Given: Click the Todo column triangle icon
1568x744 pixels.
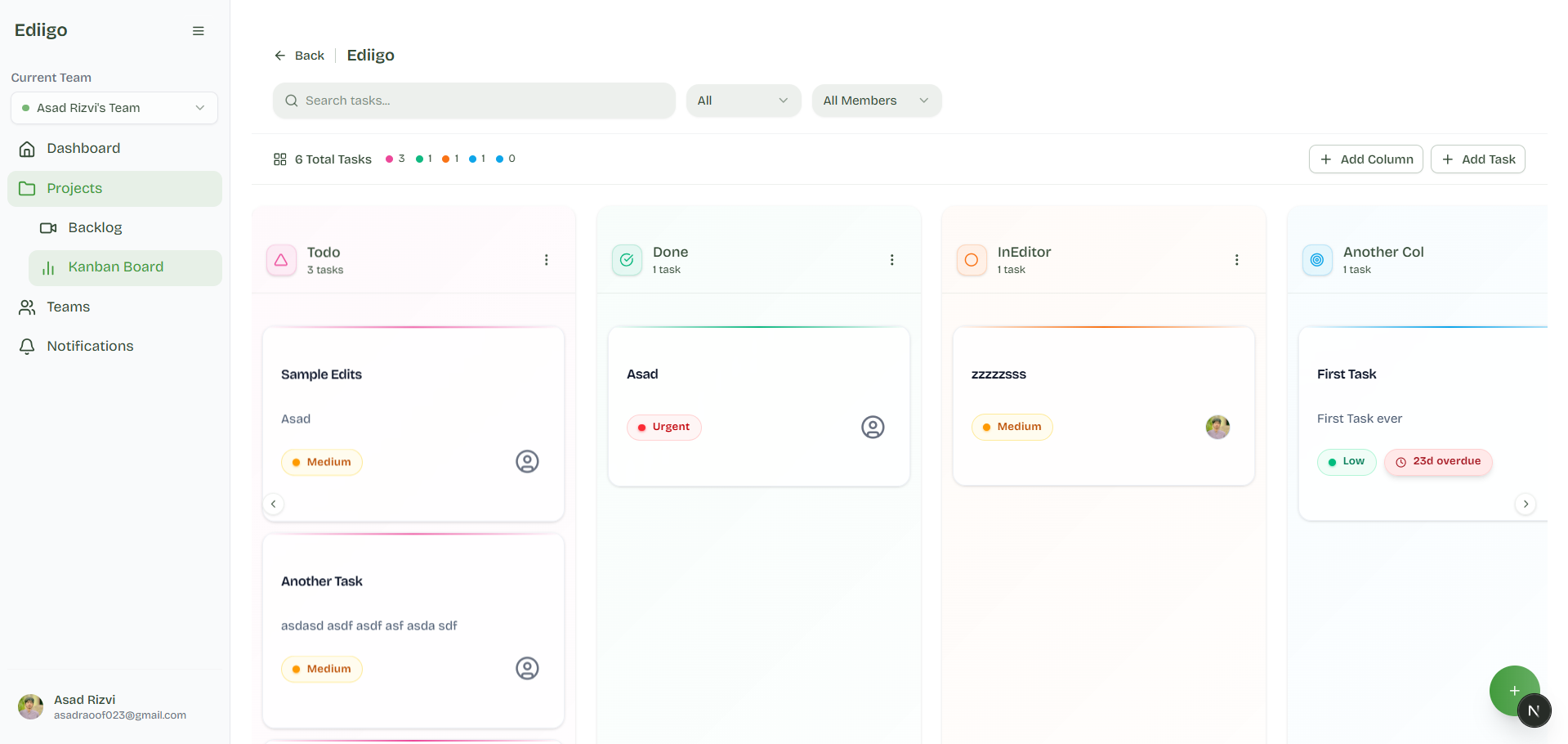Looking at the screenshot, I should [281, 260].
